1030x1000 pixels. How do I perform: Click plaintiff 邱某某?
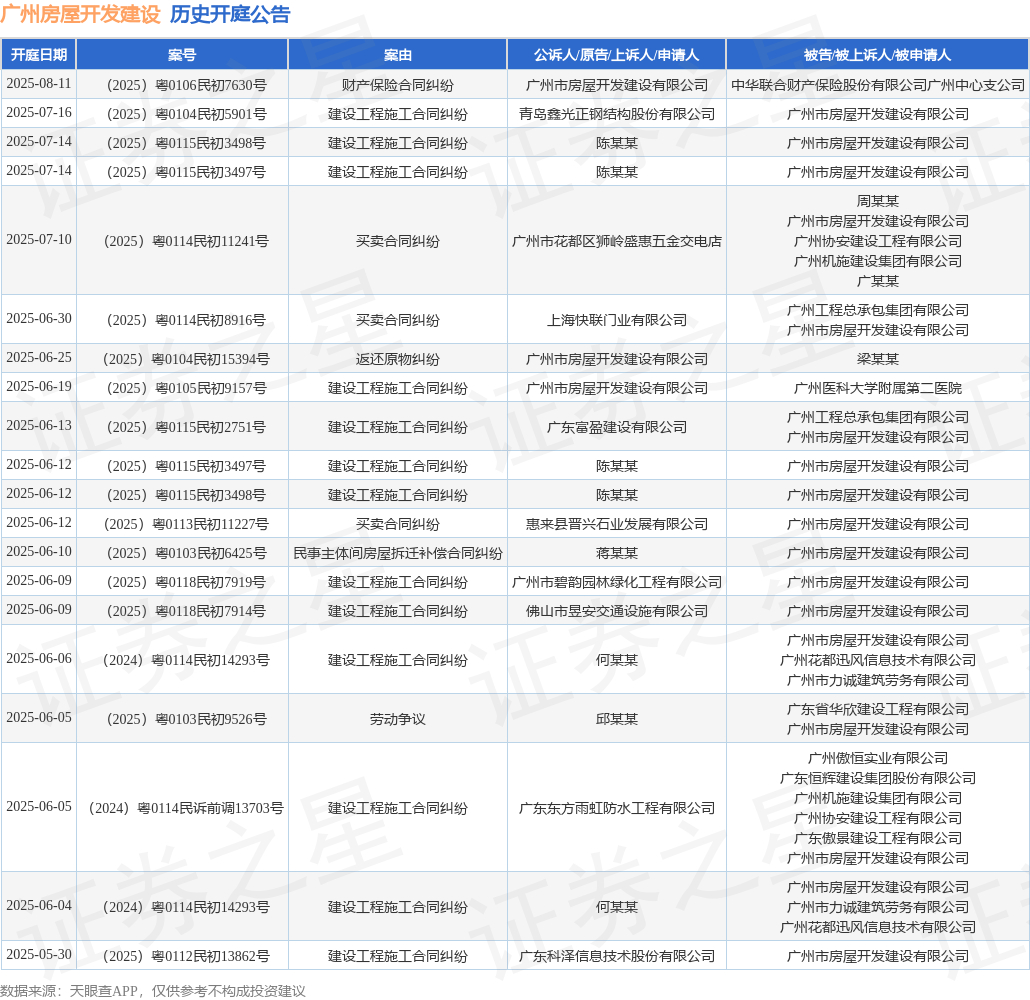click(x=617, y=719)
